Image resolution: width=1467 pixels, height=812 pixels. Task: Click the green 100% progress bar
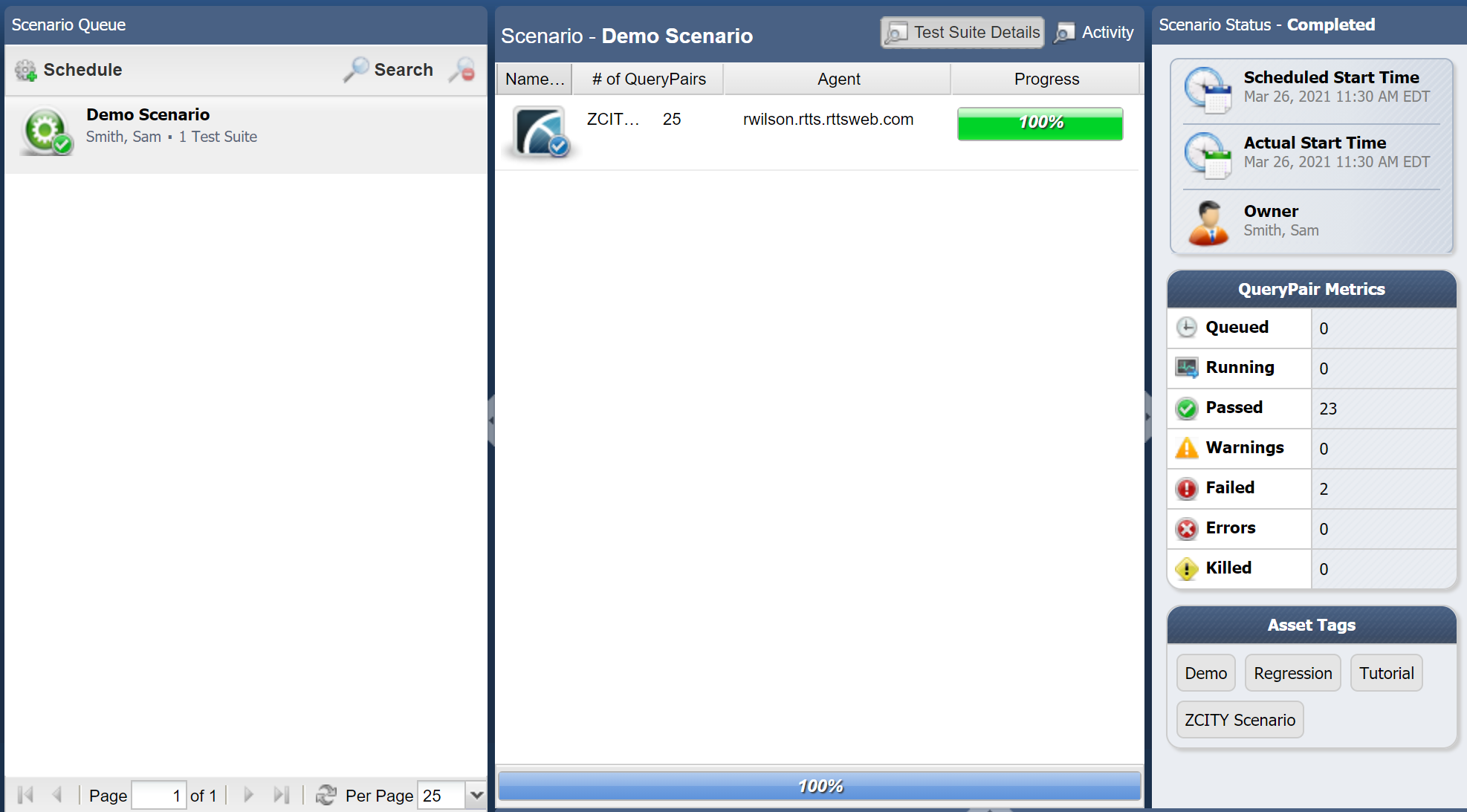coord(1040,123)
